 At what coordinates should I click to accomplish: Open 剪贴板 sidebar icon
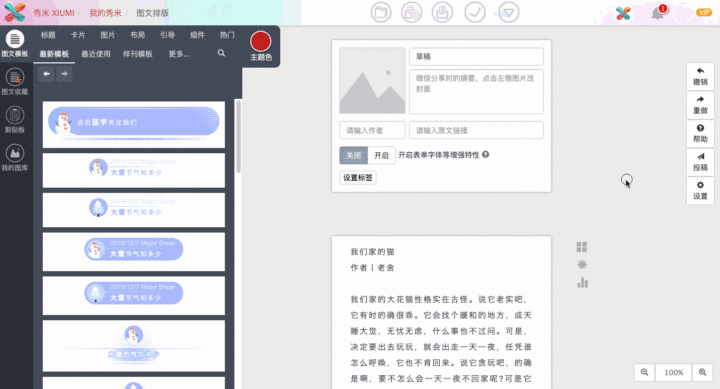15,120
